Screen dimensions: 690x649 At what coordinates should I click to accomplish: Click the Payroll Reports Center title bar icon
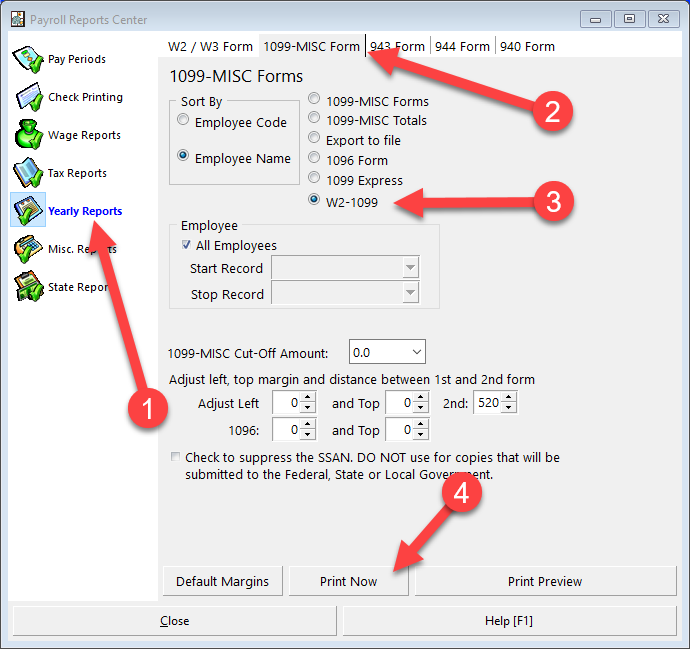(x=17, y=20)
